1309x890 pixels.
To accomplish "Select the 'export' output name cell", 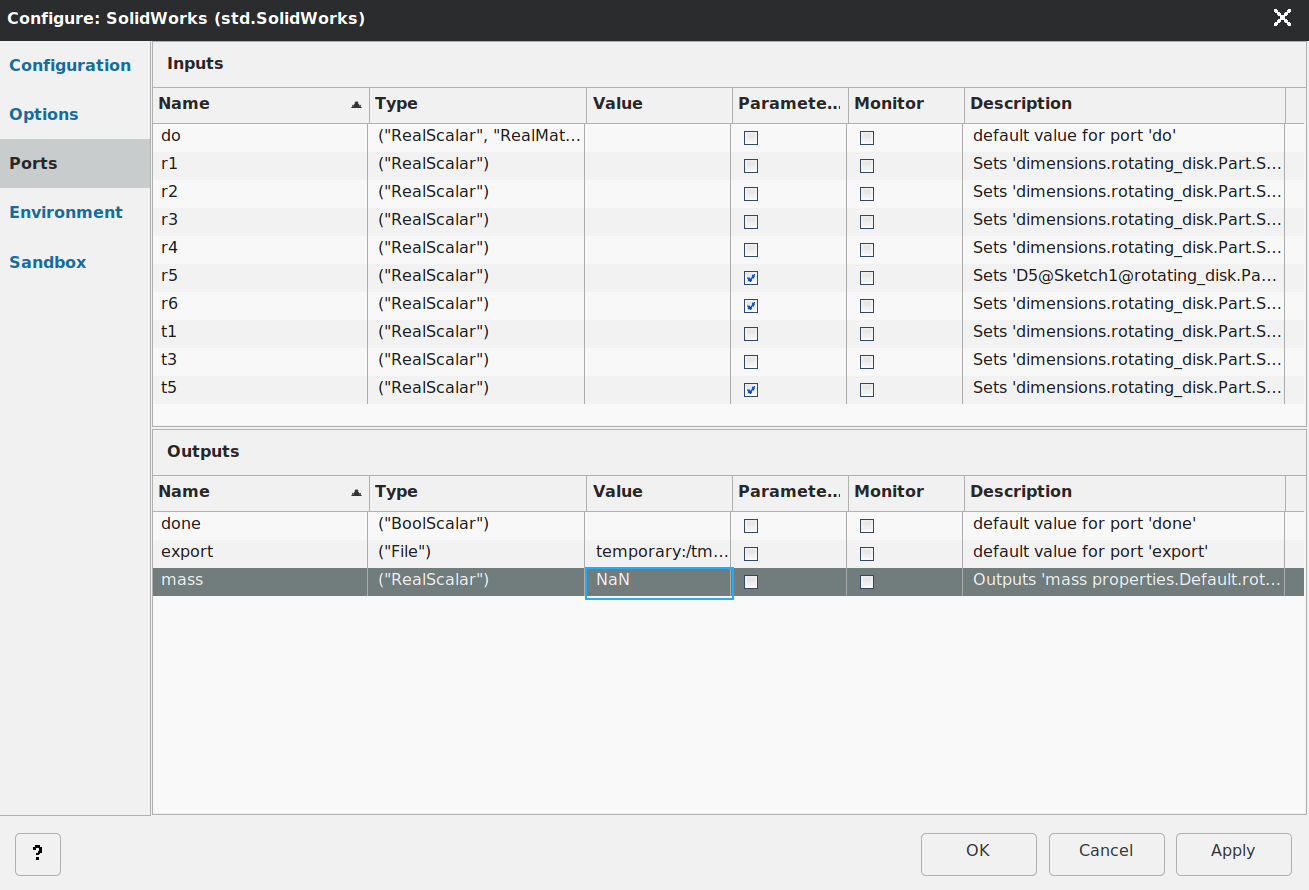I will coord(260,552).
